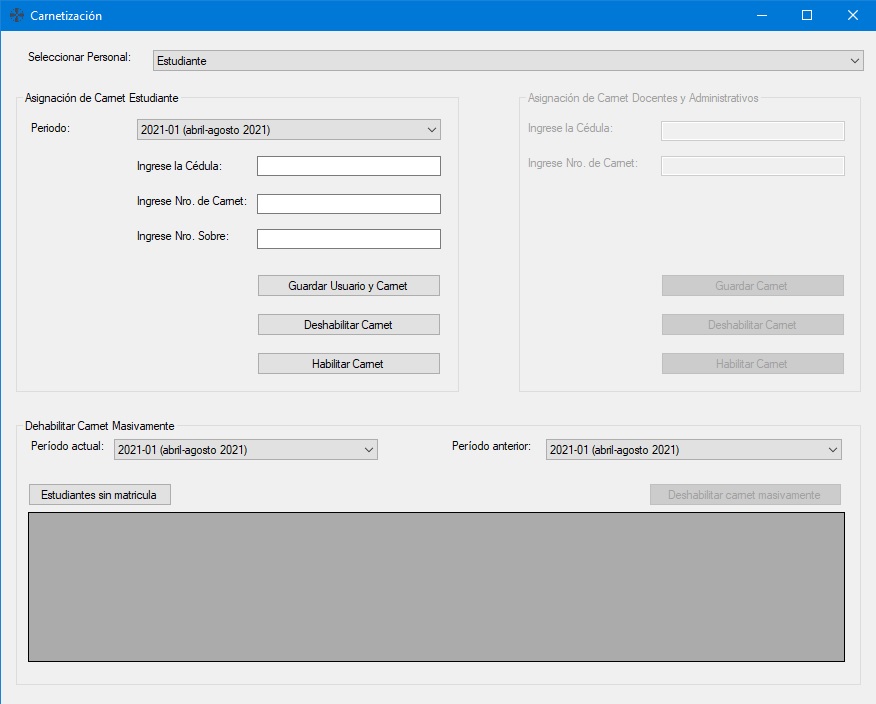Expand the Periodo dropdown for student carnet
Image resolution: width=876 pixels, height=704 pixels.
288,130
